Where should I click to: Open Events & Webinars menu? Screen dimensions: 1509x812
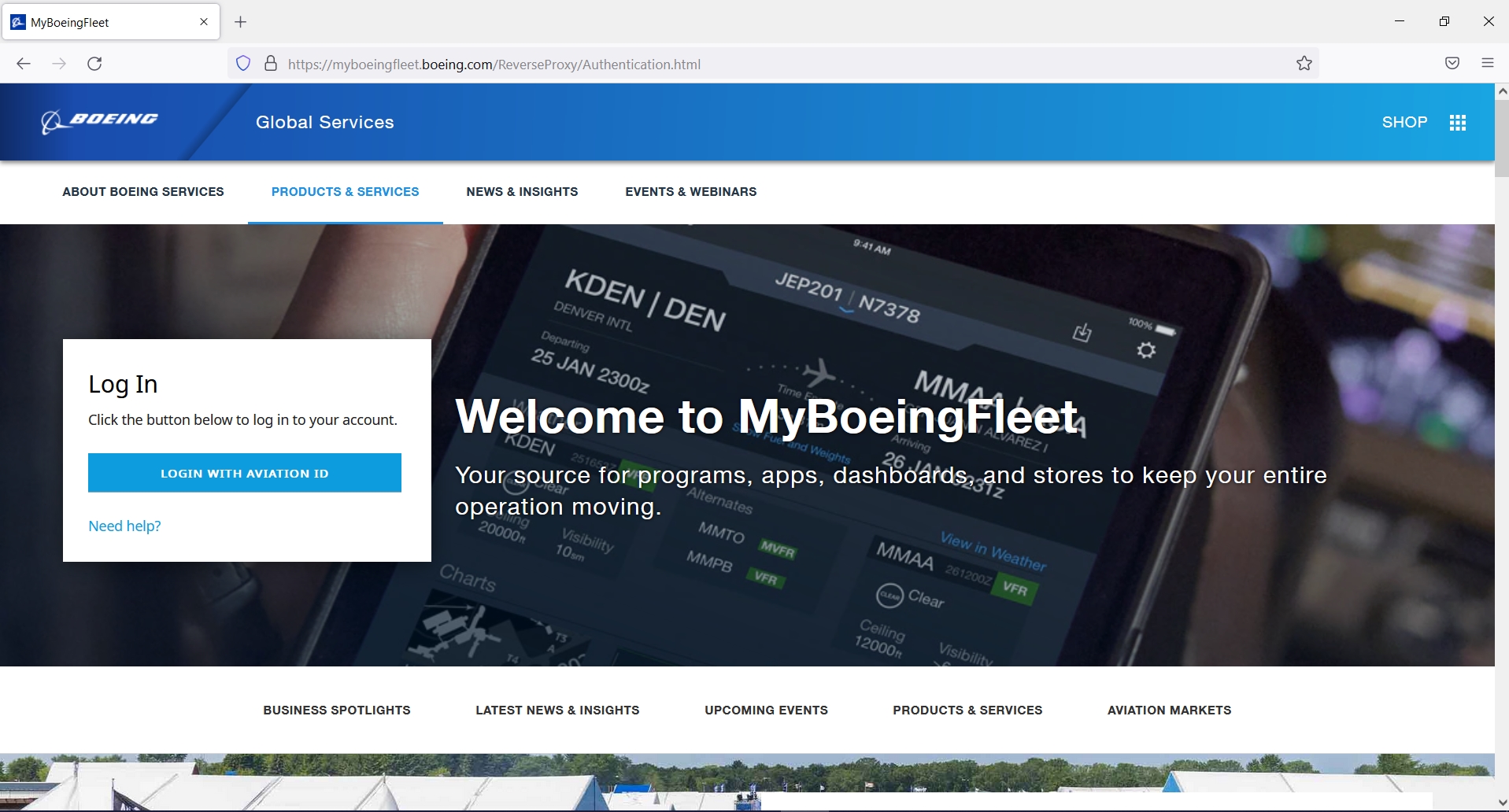click(691, 192)
